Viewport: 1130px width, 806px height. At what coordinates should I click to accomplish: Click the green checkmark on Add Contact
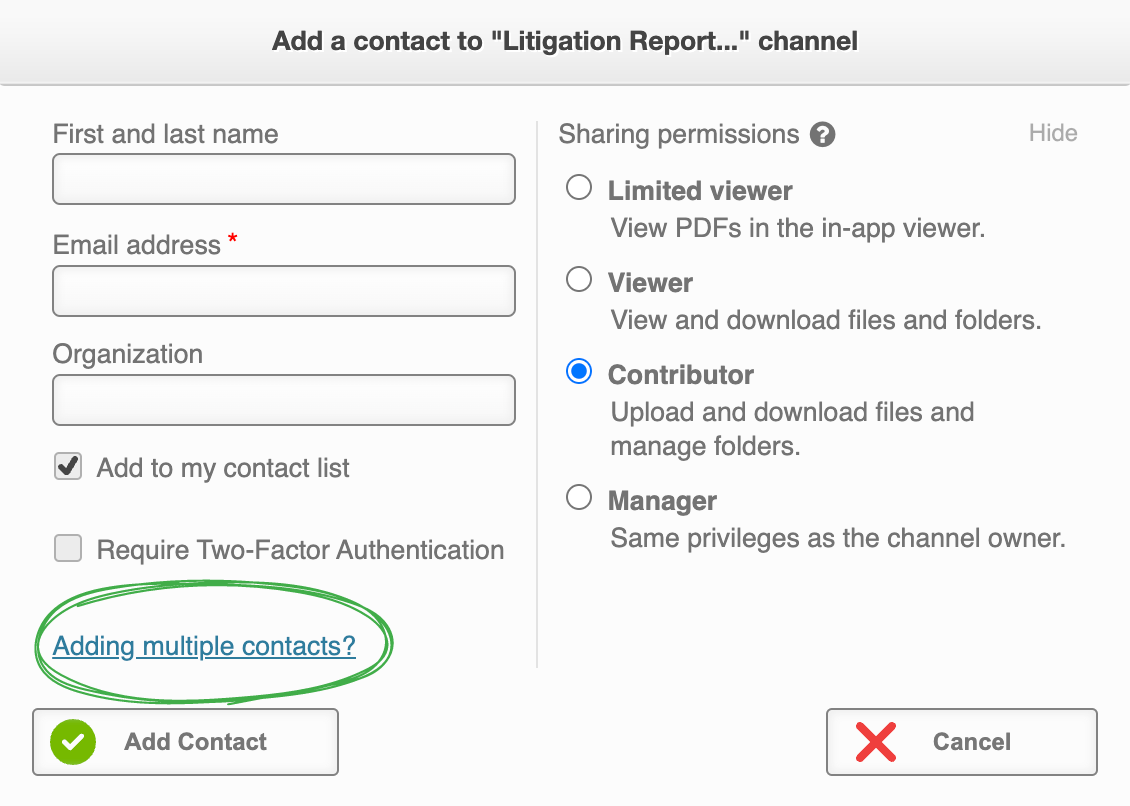(x=71, y=742)
